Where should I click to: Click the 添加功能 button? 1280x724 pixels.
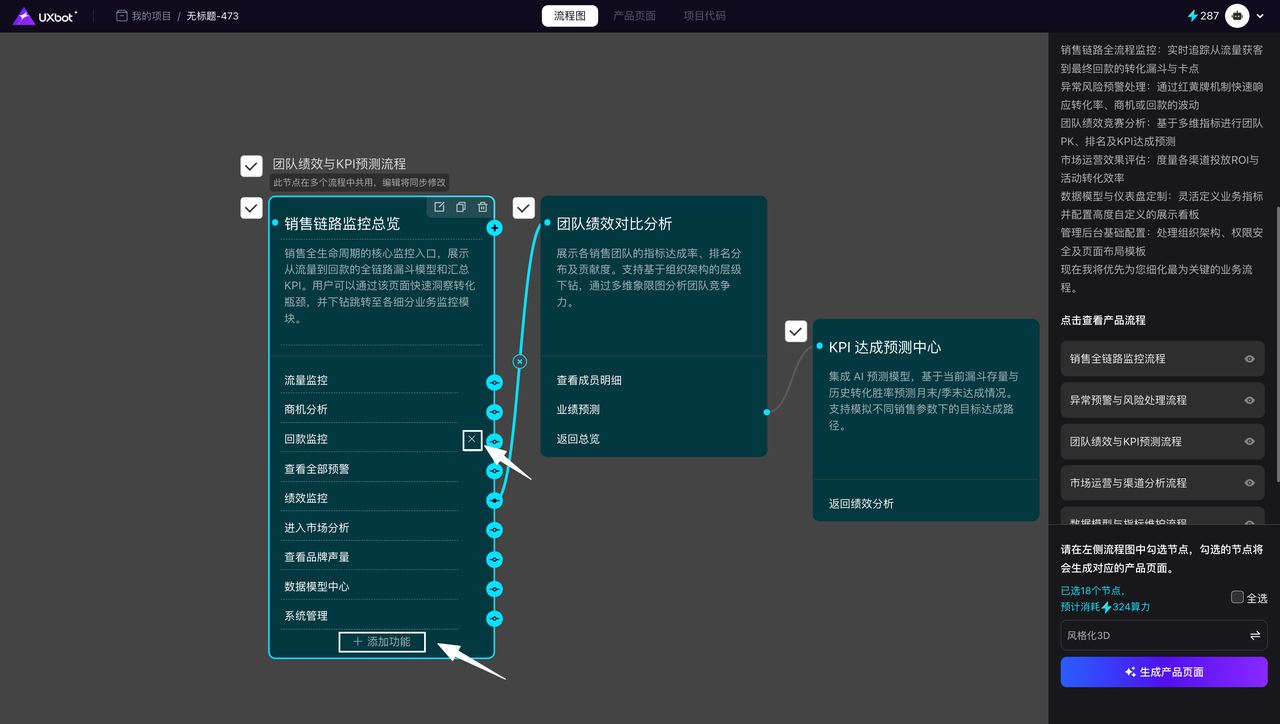(x=382, y=642)
